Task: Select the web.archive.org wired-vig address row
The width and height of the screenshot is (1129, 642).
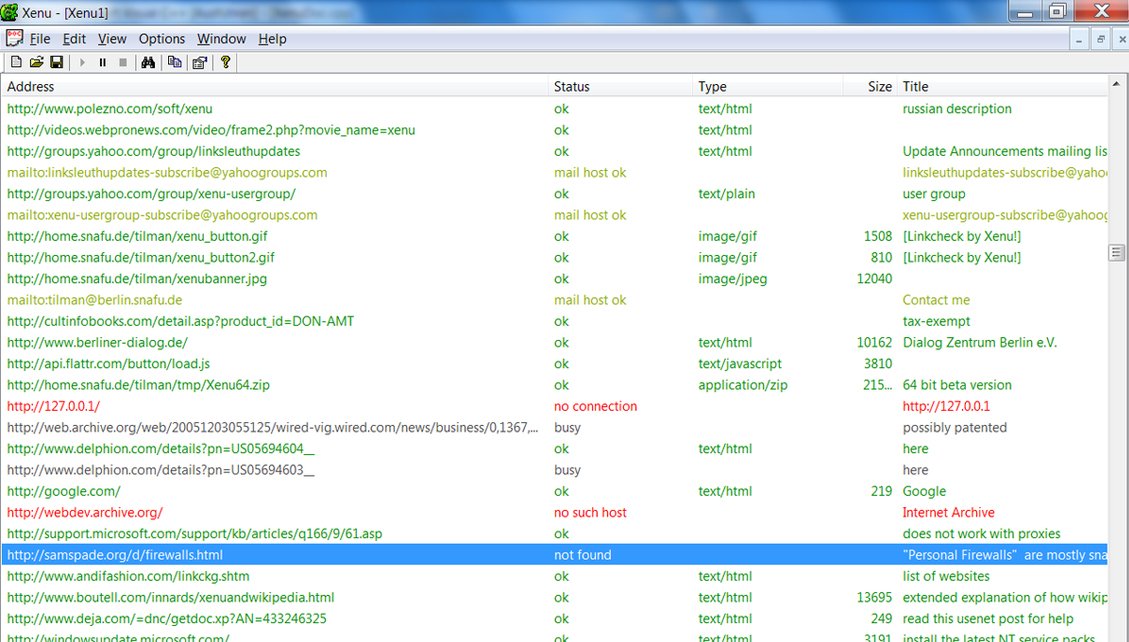Action: tap(554, 428)
